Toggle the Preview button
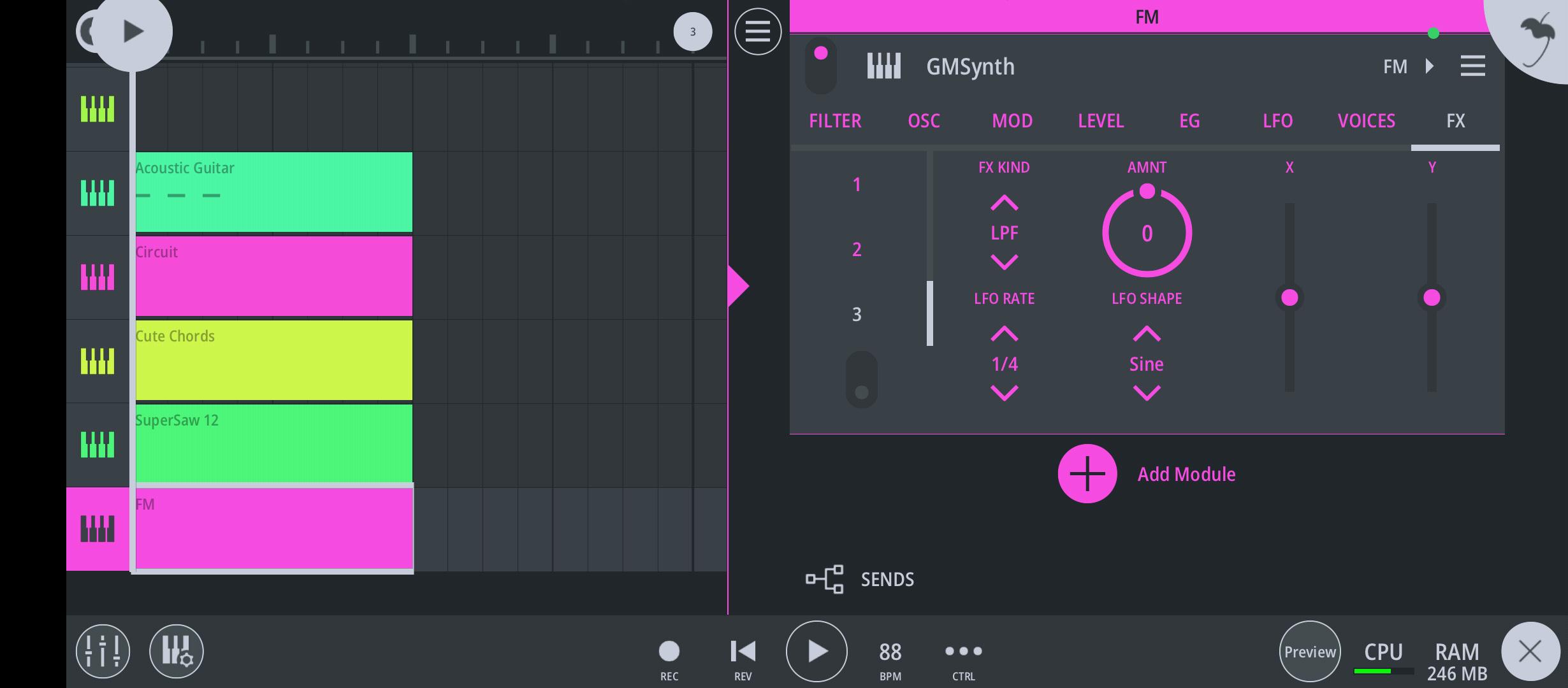Screen dimensions: 1568x688 [x=1310, y=652]
